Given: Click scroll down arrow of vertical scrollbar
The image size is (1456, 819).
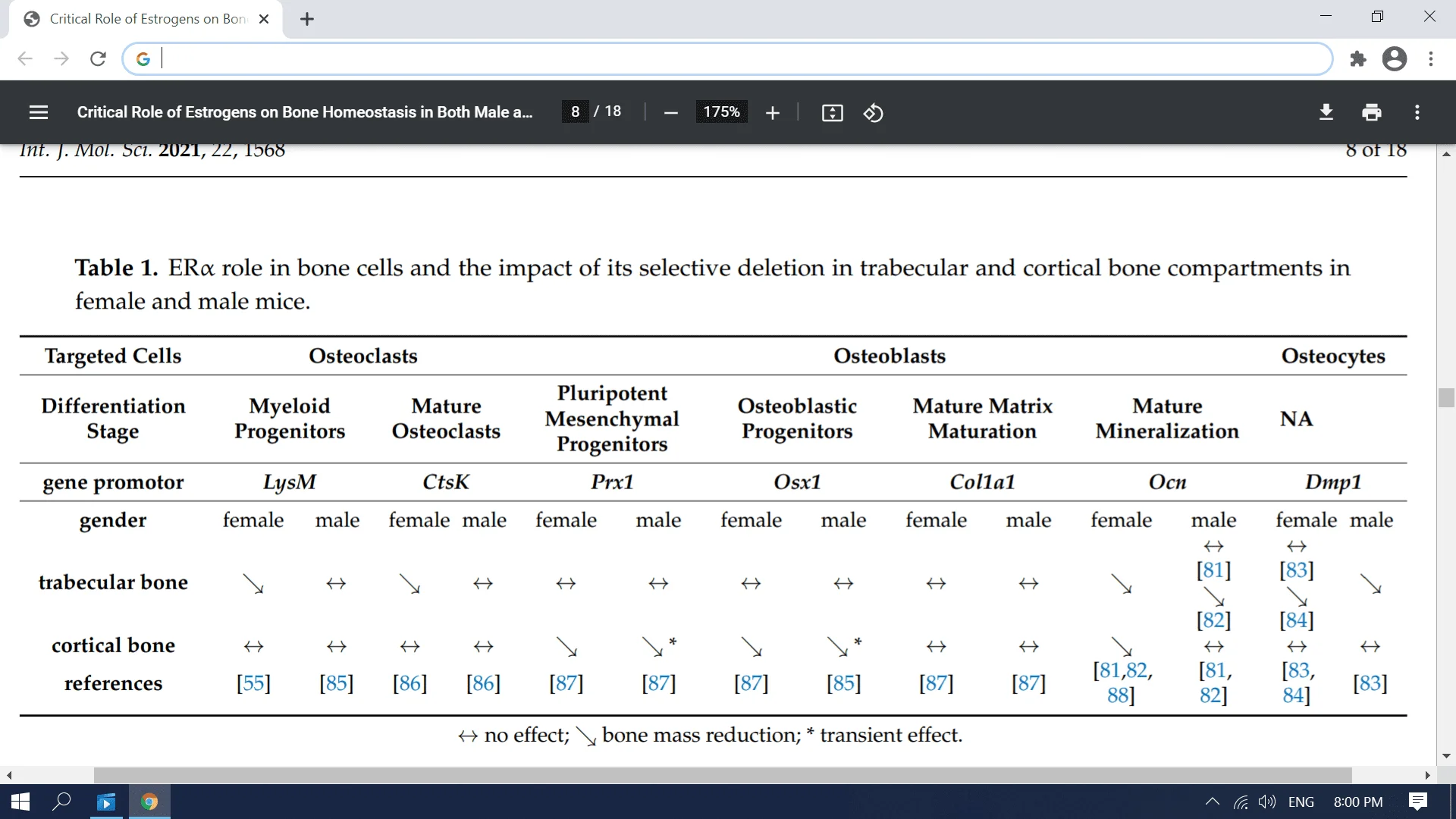Looking at the screenshot, I should [1445, 756].
